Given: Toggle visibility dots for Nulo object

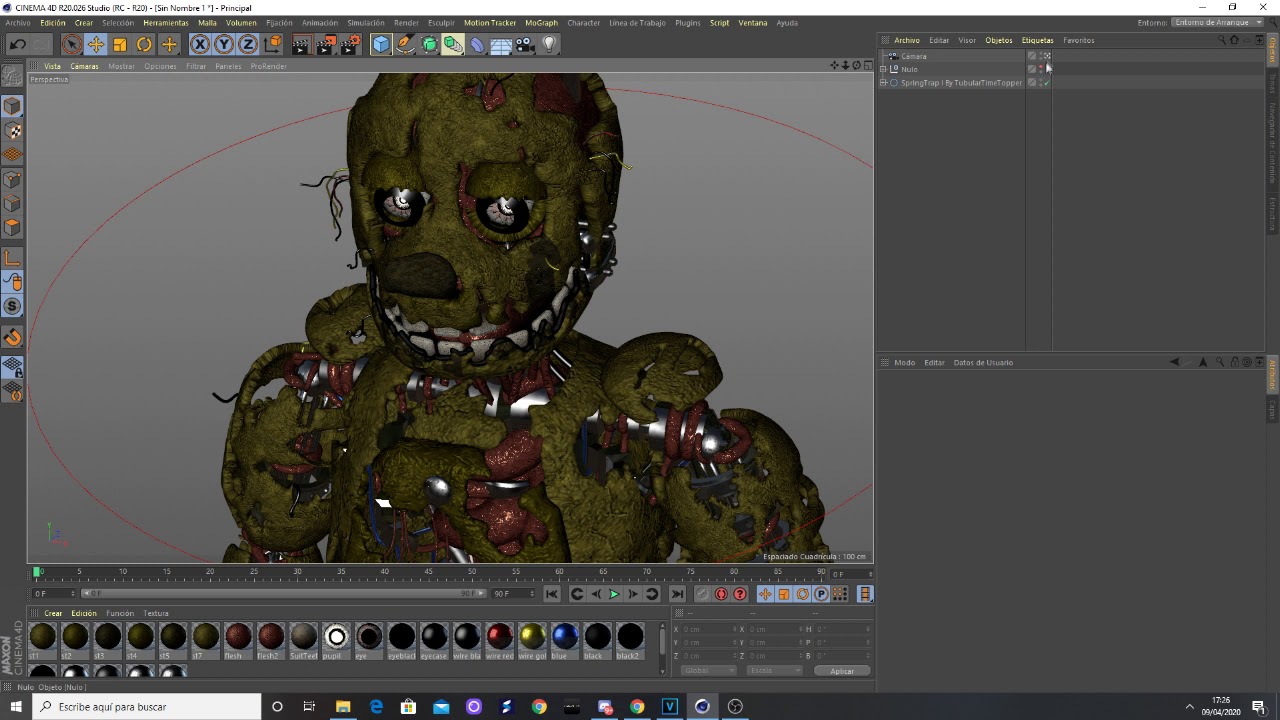Looking at the screenshot, I should click(x=1040, y=69).
